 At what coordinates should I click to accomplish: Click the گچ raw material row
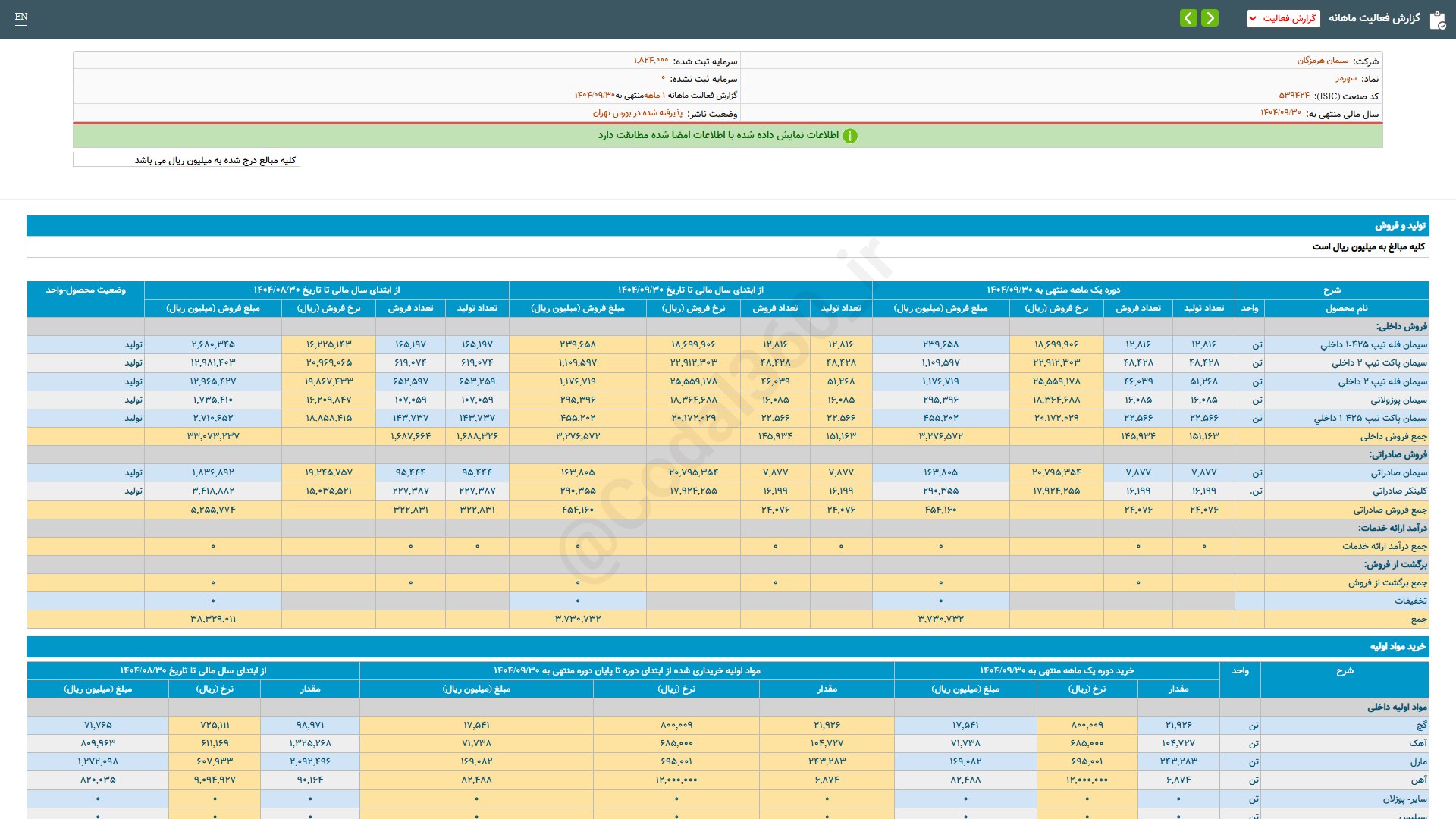tap(1421, 726)
